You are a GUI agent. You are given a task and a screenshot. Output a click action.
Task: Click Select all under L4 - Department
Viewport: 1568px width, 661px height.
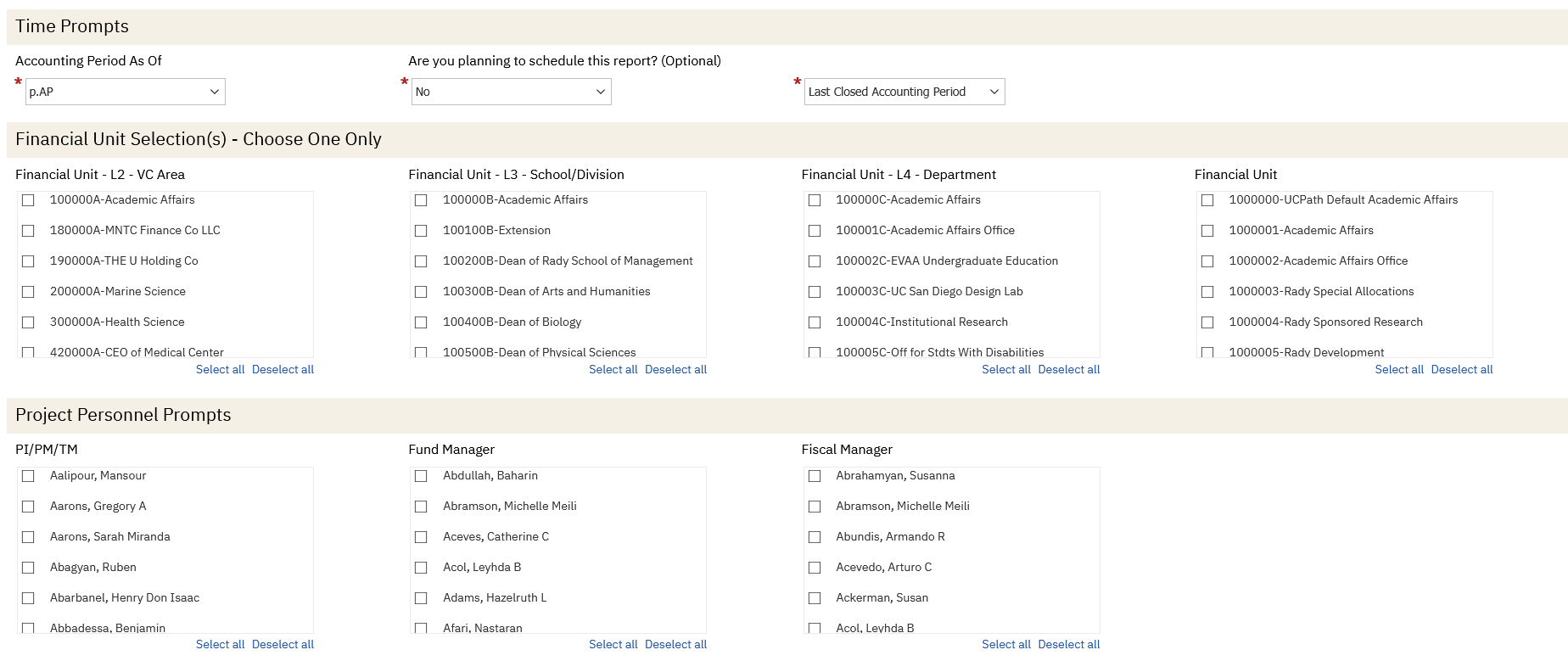pyautogui.click(x=1005, y=370)
